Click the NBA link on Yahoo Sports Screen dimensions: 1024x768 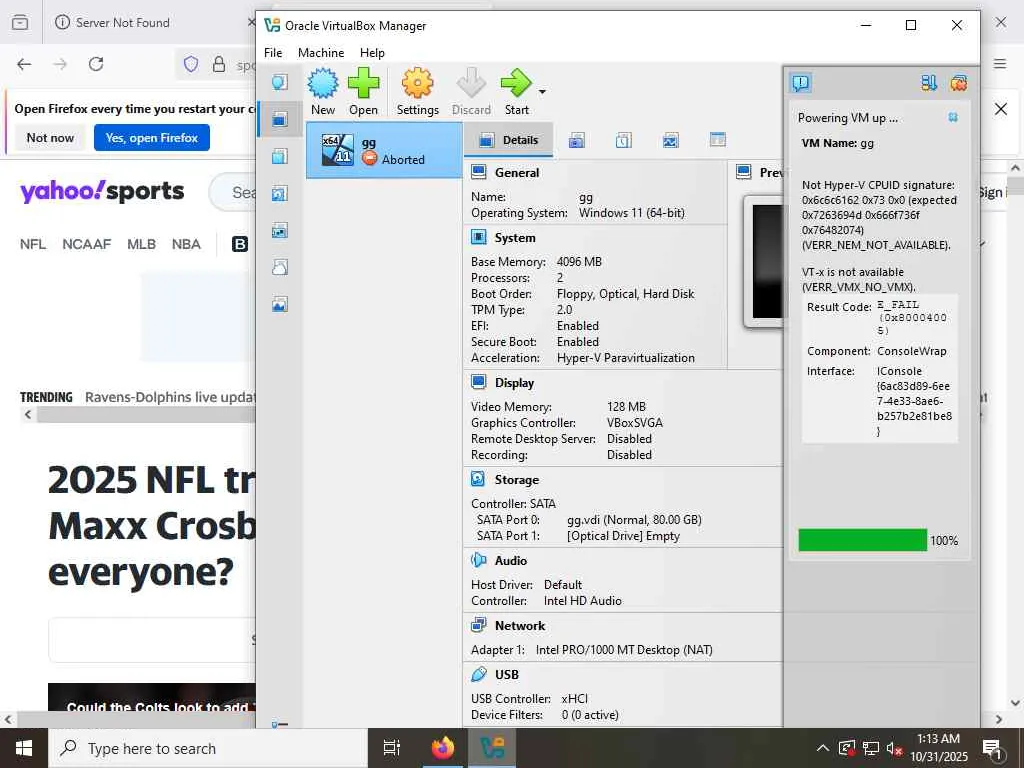(x=186, y=244)
